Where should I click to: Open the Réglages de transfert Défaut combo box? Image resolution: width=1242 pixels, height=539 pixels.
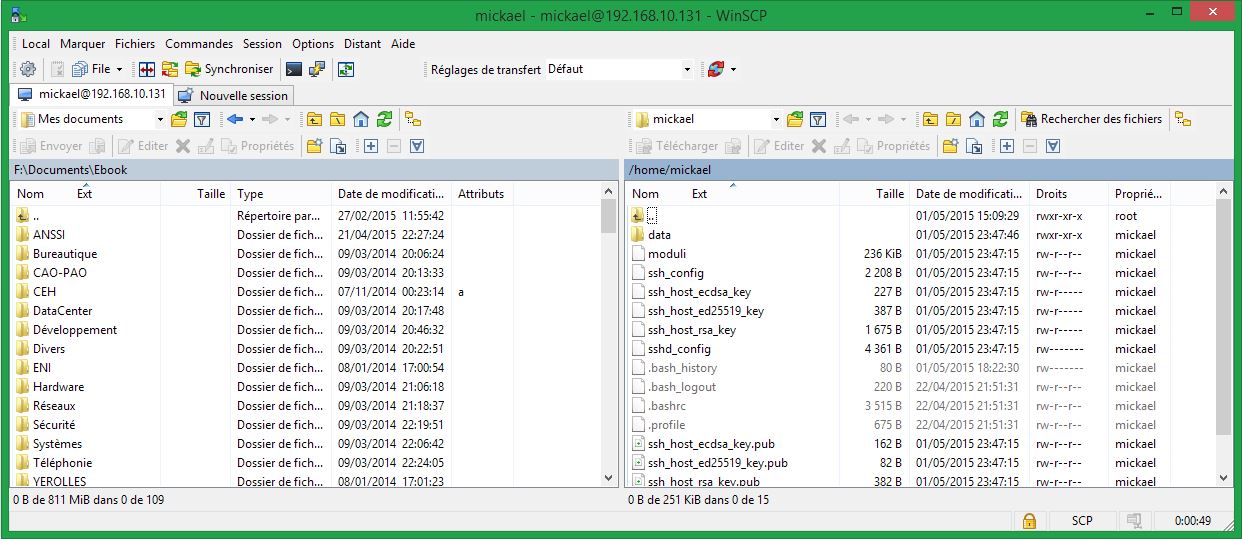pos(618,69)
